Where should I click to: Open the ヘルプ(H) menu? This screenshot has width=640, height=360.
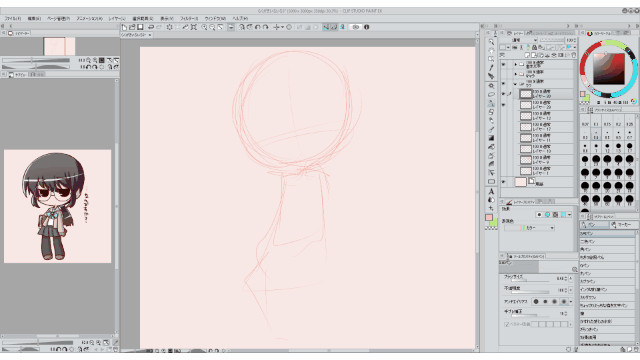[240, 18]
